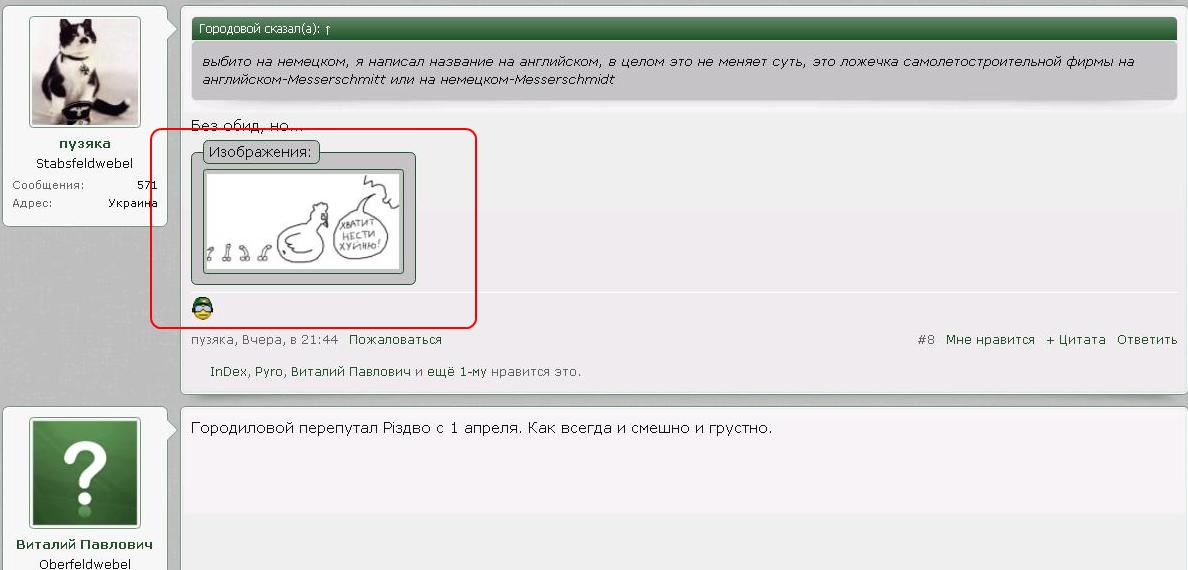The width and height of the screenshot is (1188, 570).
Task: Open Виталий Павлович username under avatar
Action: (x=85, y=545)
